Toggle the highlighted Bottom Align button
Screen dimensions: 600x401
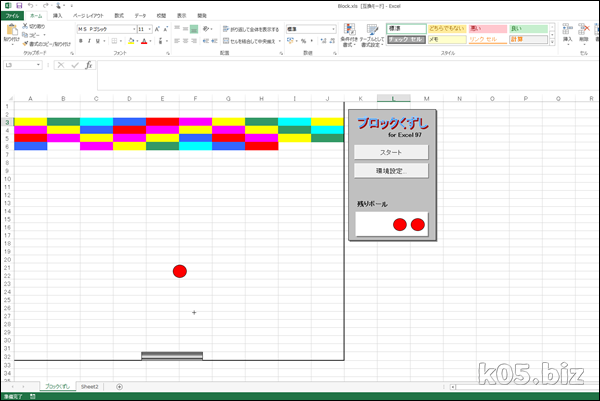(194, 29)
